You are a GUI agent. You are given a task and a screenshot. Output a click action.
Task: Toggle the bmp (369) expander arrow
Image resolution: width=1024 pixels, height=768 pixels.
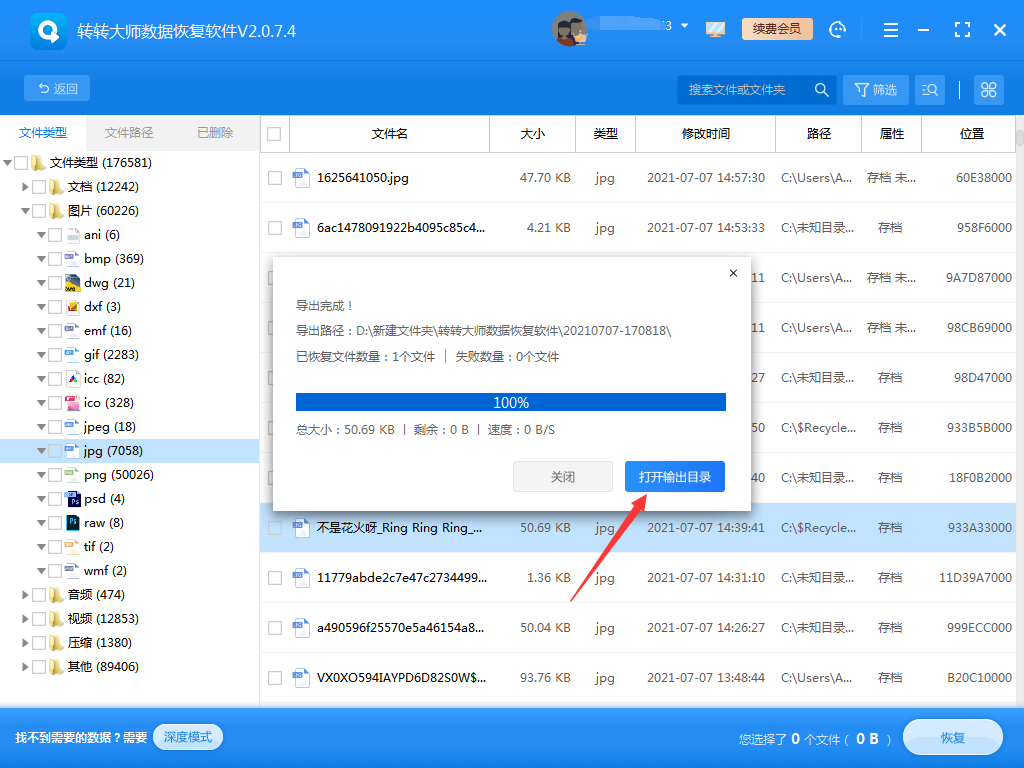pos(41,259)
